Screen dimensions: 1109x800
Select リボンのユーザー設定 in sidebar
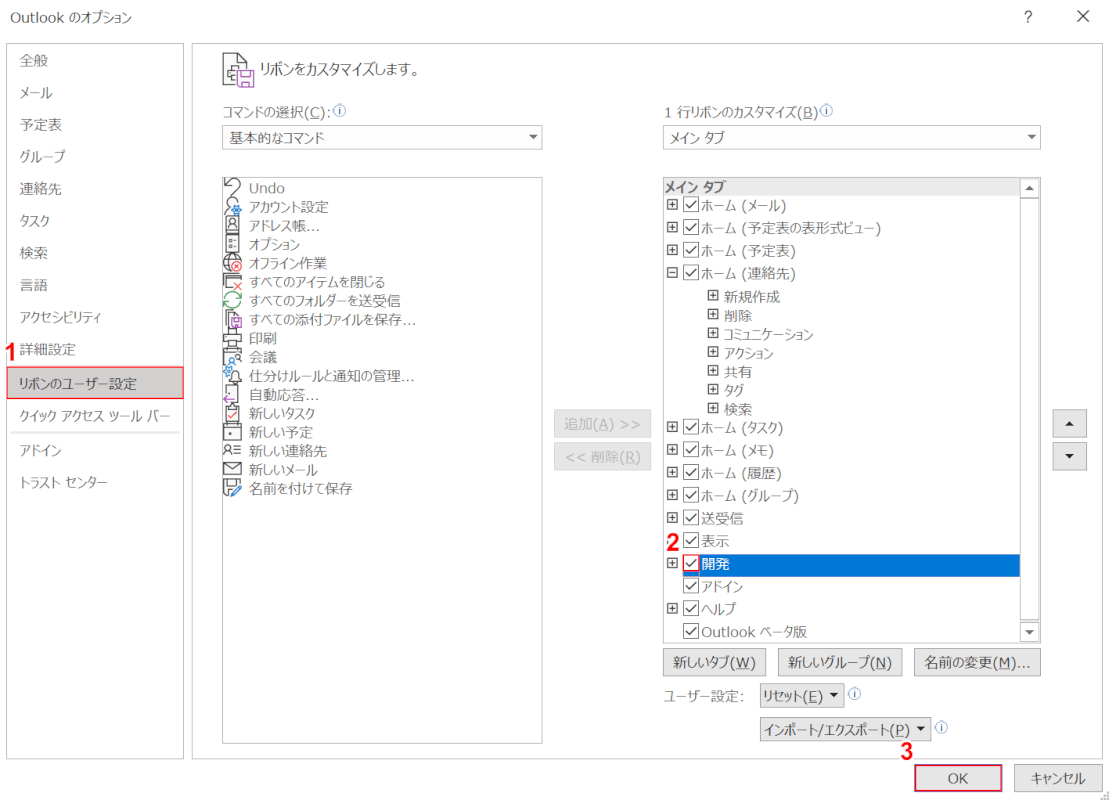click(x=95, y=383)
